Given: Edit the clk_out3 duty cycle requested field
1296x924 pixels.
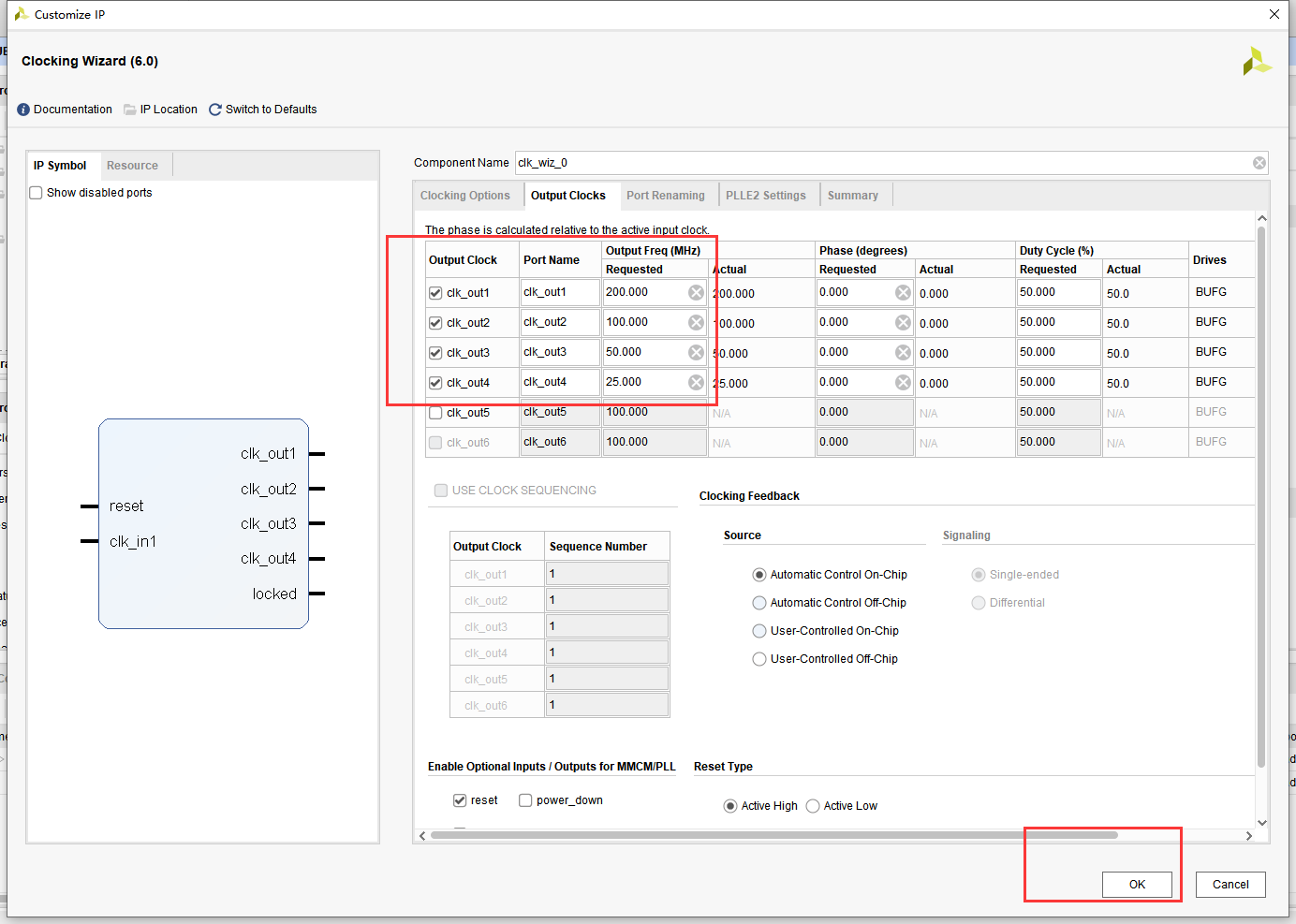Looking at the screenshot, I should (x=1059, y=352).
